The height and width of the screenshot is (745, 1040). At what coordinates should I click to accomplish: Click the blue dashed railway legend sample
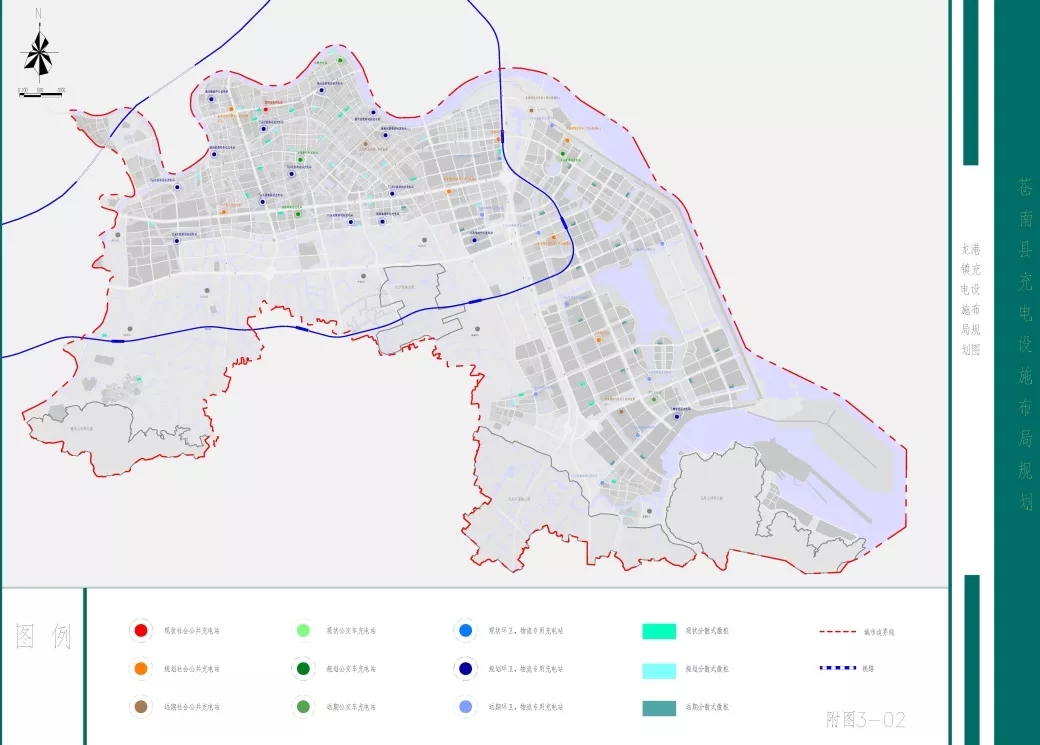pos(837,668)
